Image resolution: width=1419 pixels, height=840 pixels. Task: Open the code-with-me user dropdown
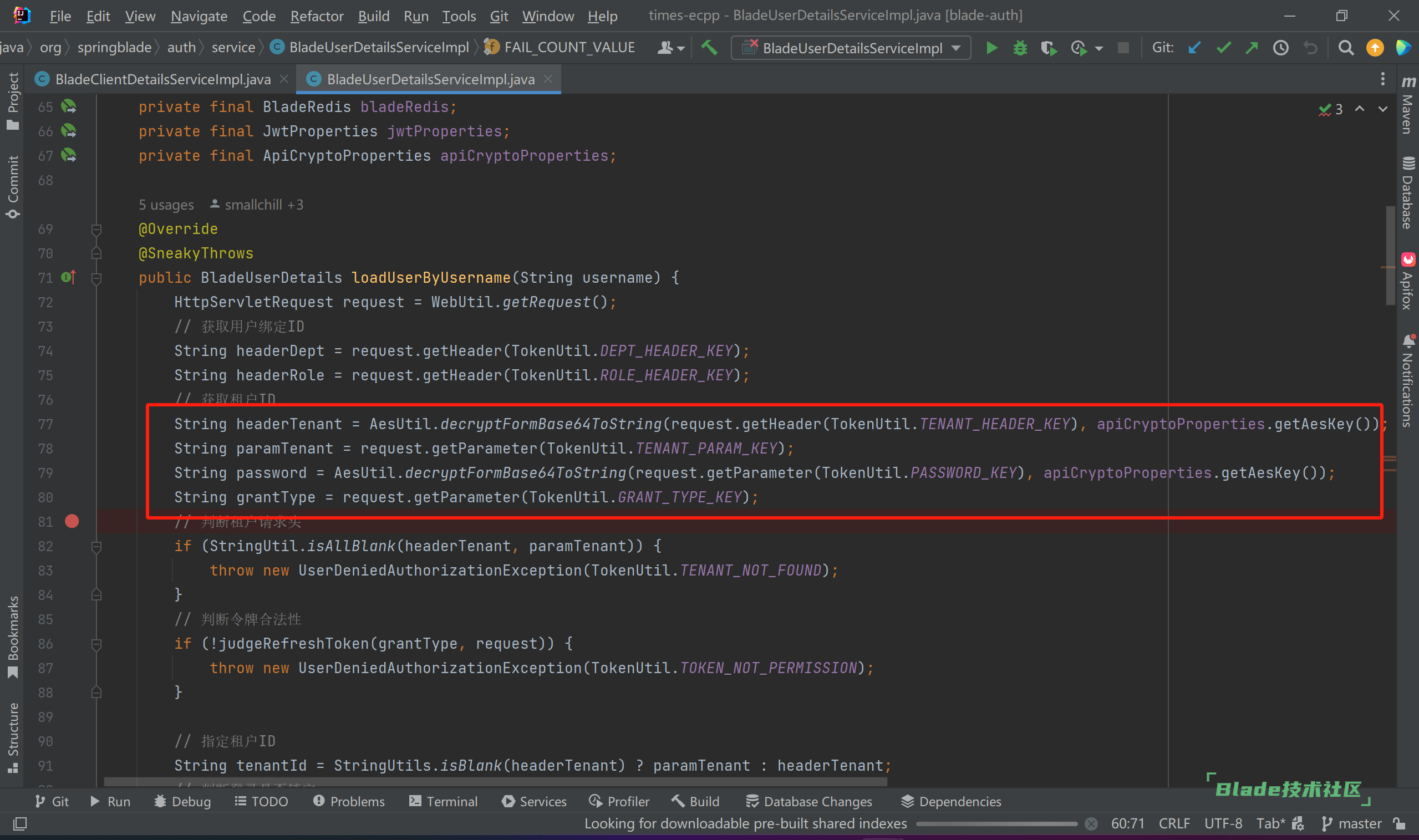[x=672, y=48]
